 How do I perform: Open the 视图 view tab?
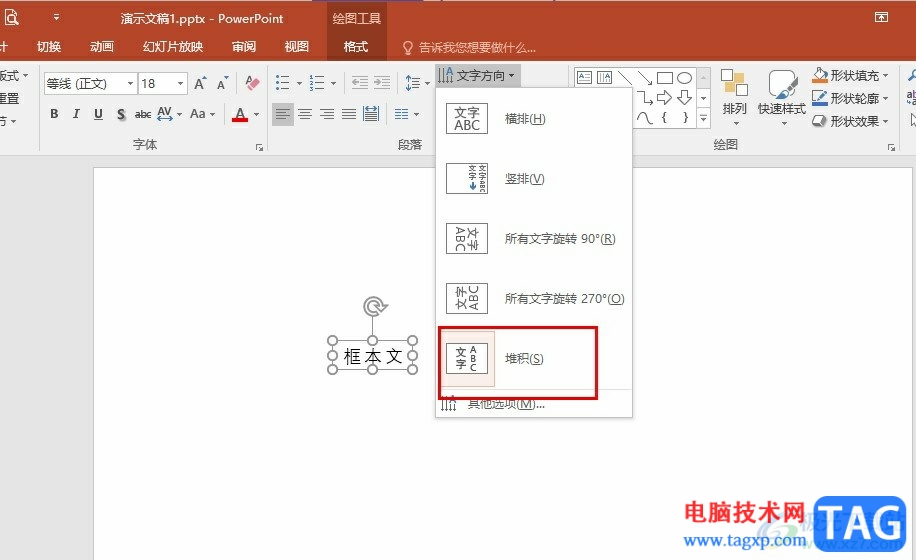tap(297, 47)
